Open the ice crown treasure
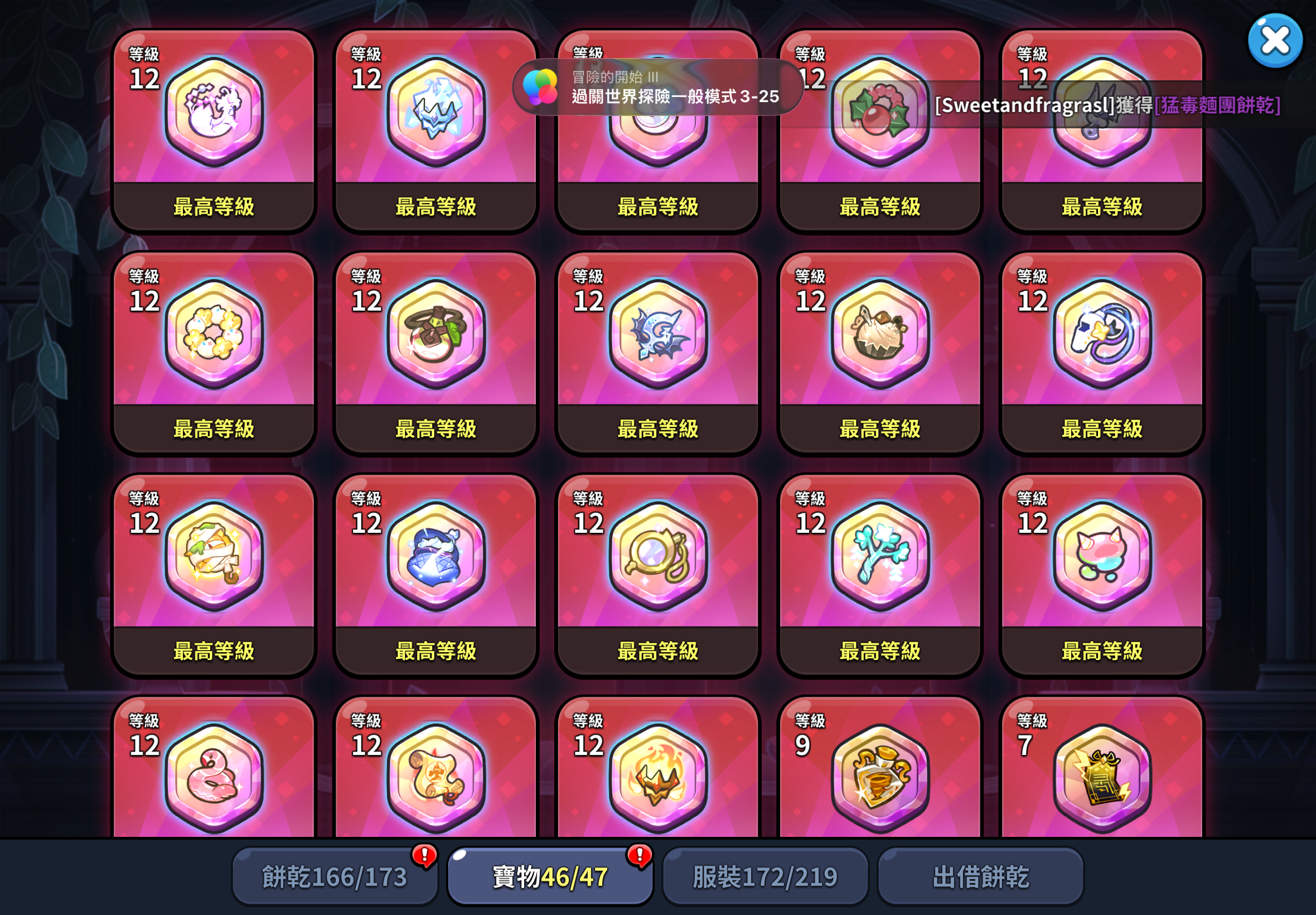 [x=436, y=112]
